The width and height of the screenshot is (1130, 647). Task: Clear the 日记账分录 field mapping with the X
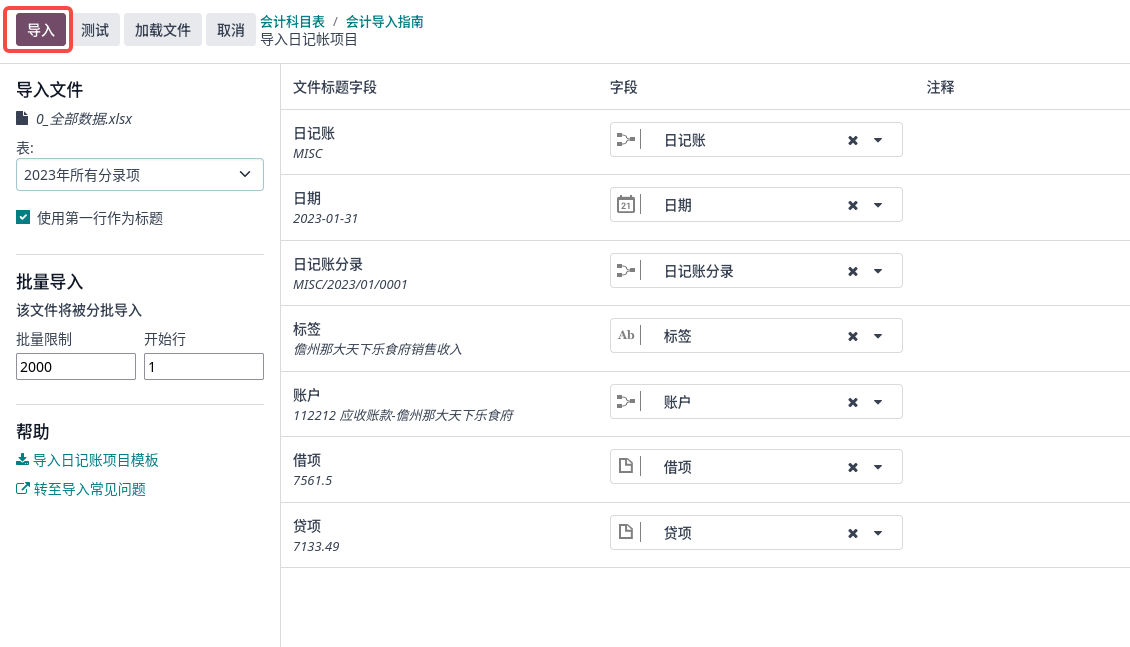coord(853,272)
